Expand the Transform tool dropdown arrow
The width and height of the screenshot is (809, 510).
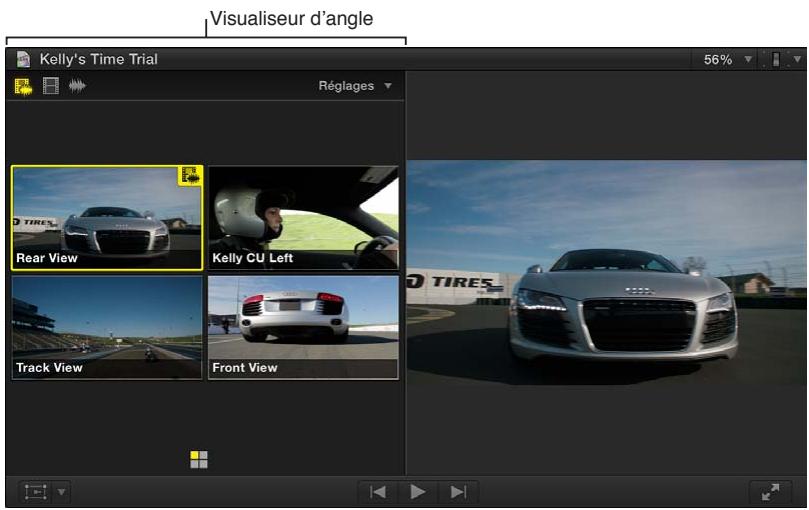61,492
